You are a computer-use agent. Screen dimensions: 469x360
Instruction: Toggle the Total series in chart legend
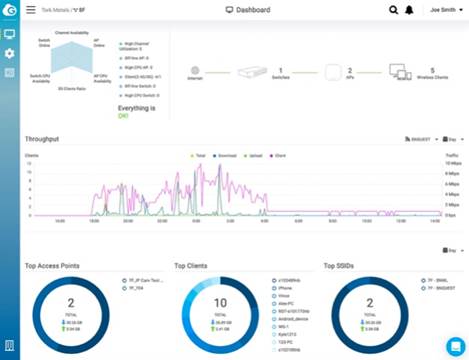198,156
